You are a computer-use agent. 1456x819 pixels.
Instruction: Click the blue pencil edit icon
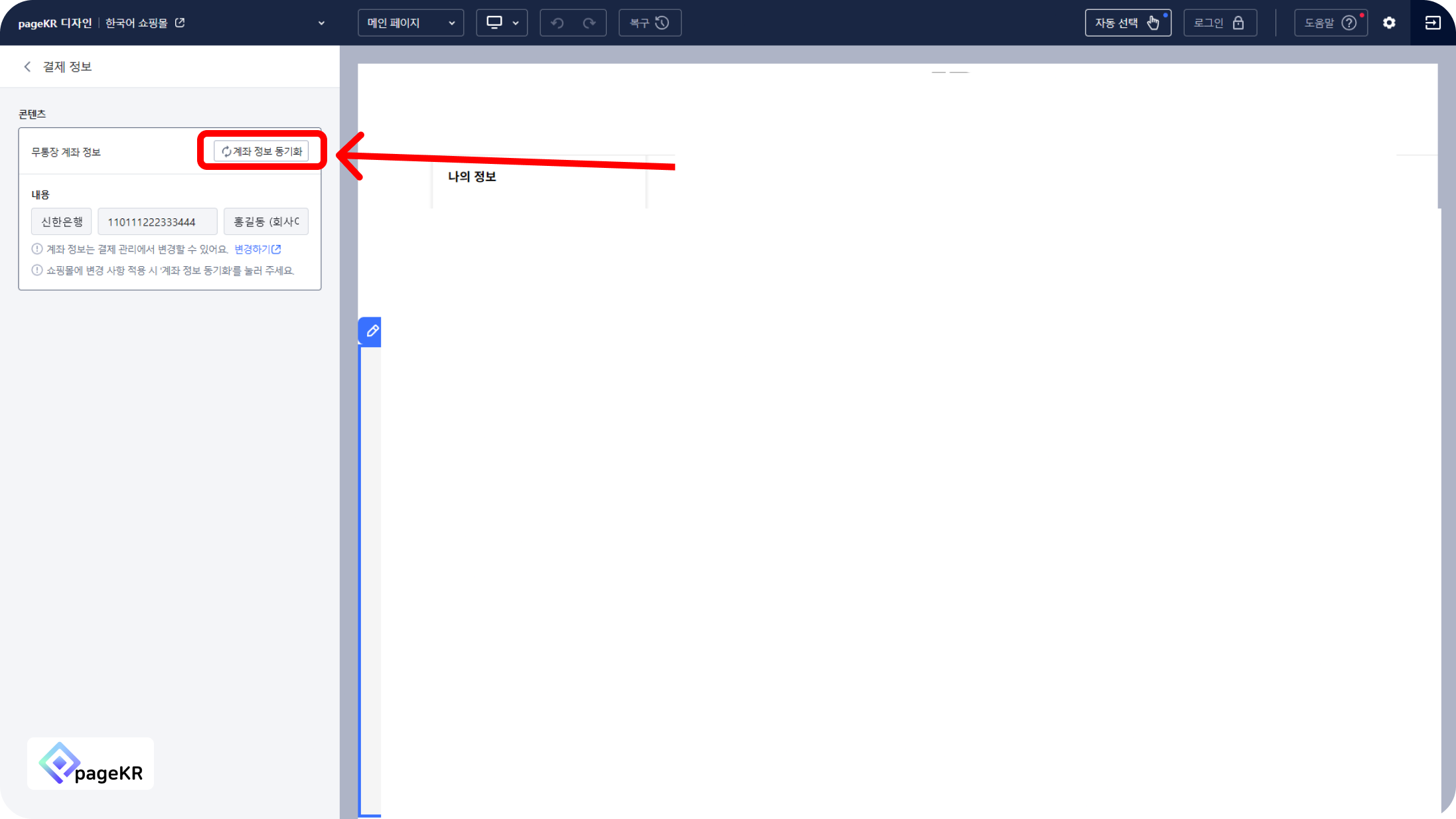click(x=372, y=331)
